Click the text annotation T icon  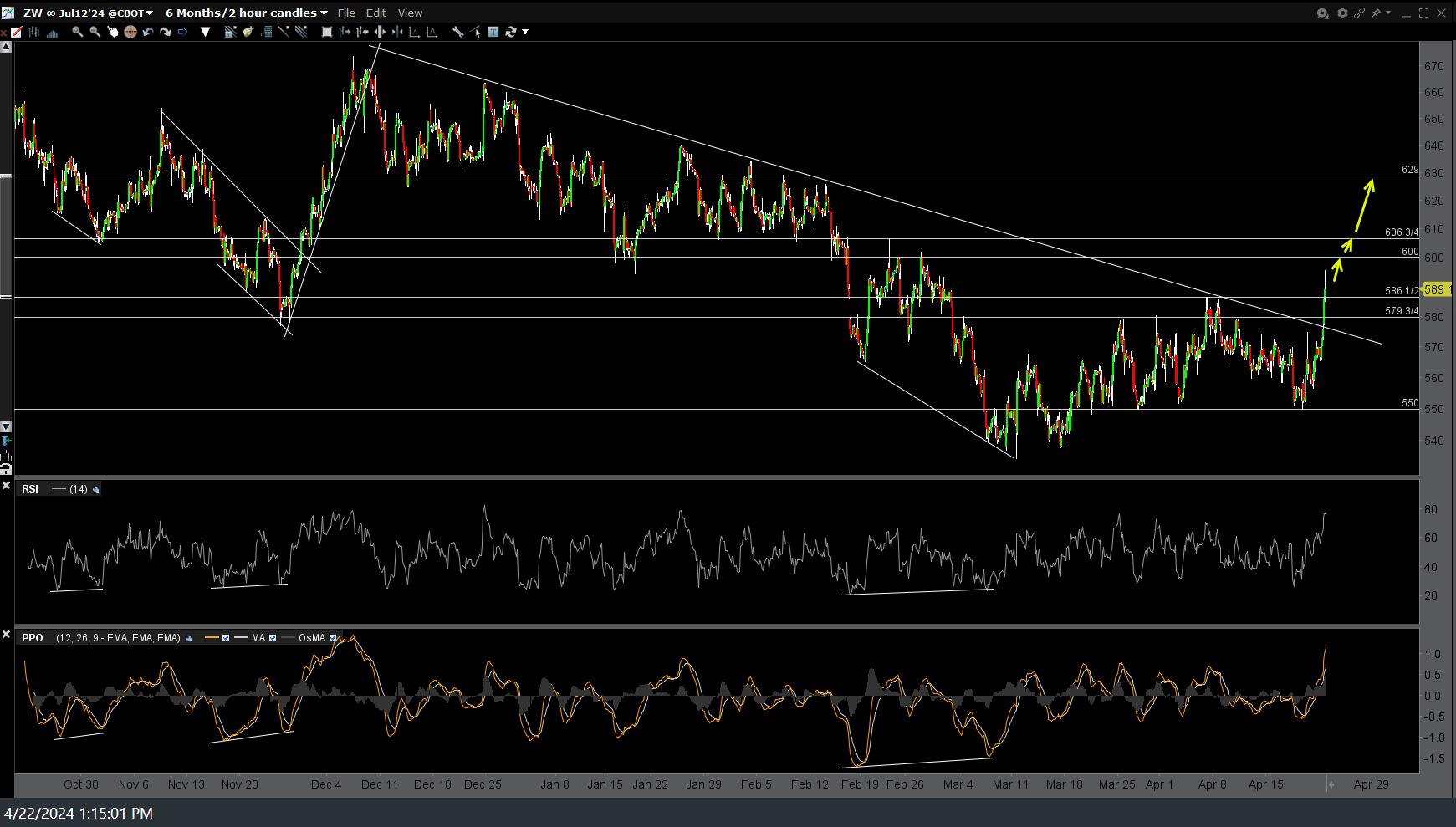493,32
